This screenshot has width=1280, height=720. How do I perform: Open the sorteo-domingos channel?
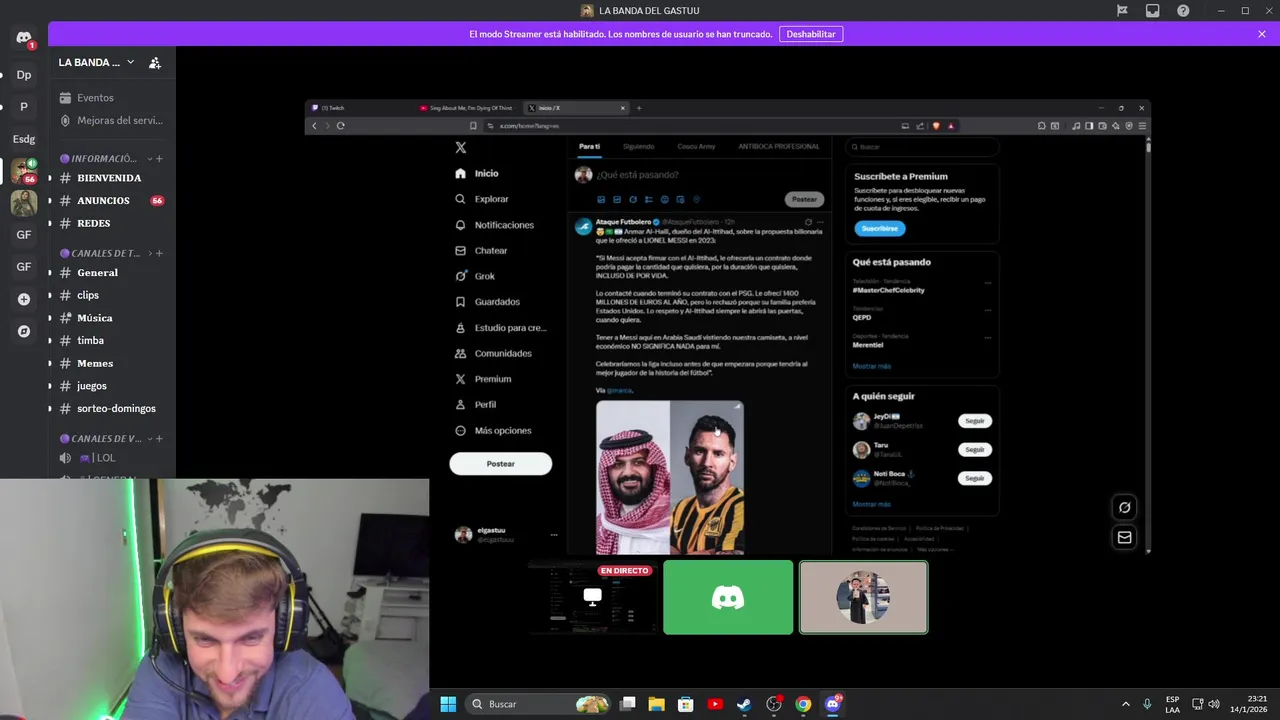(111, 408)
